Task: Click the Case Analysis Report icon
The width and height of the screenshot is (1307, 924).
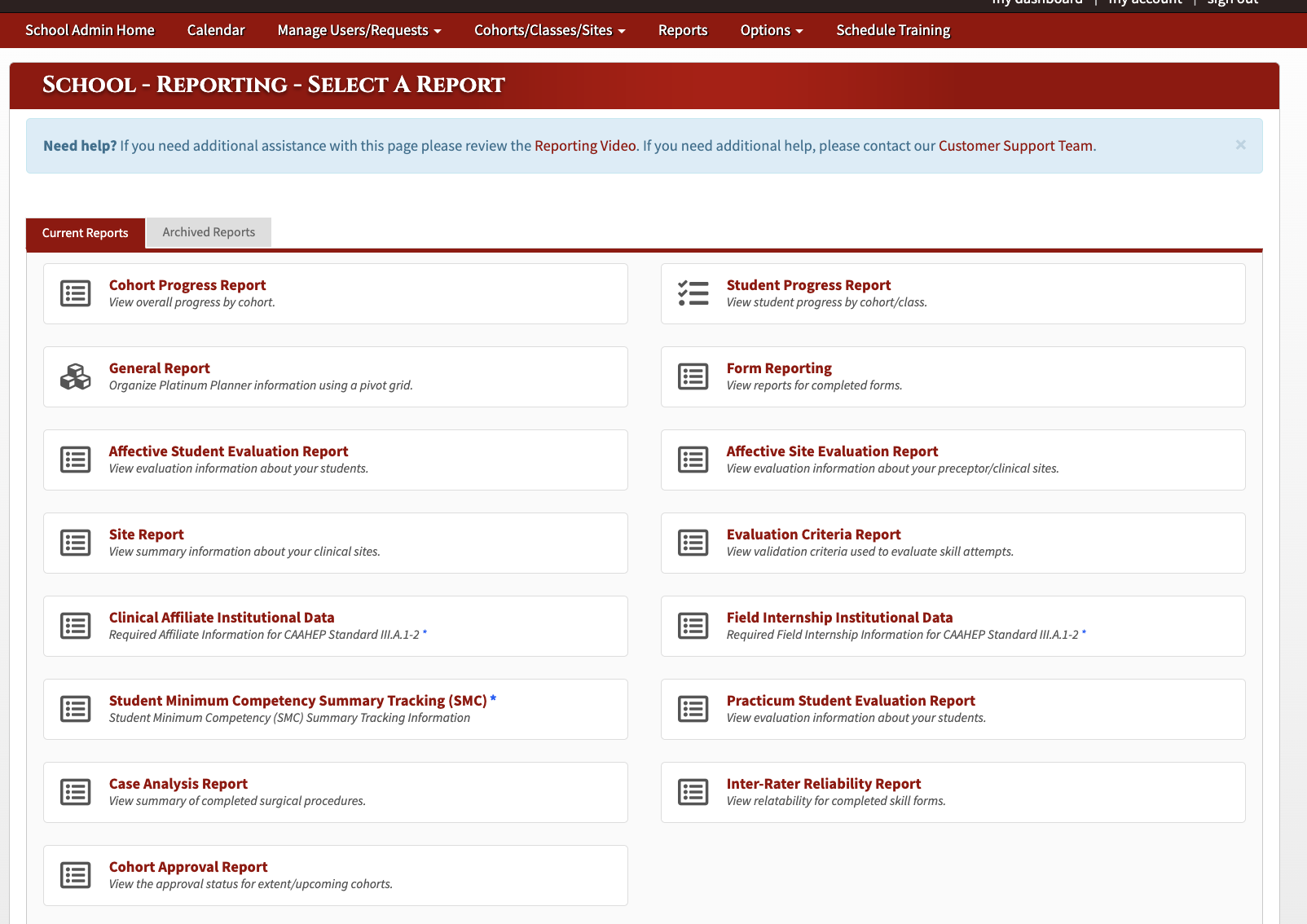Action: click(76, 792)
